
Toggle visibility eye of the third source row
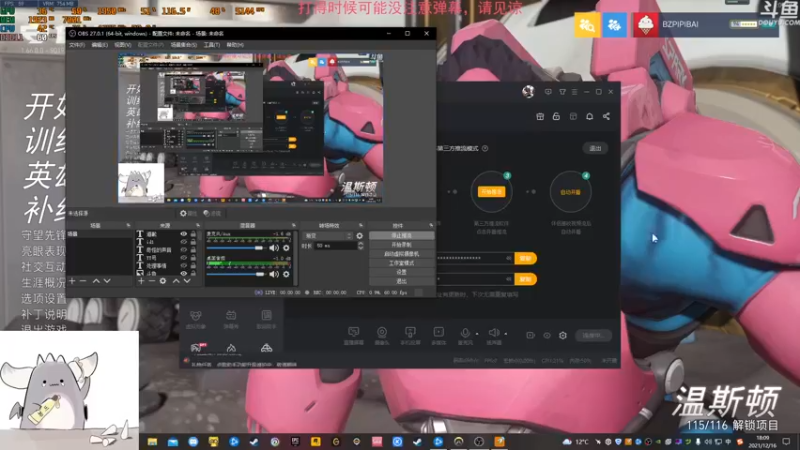(x=184, y=250)
